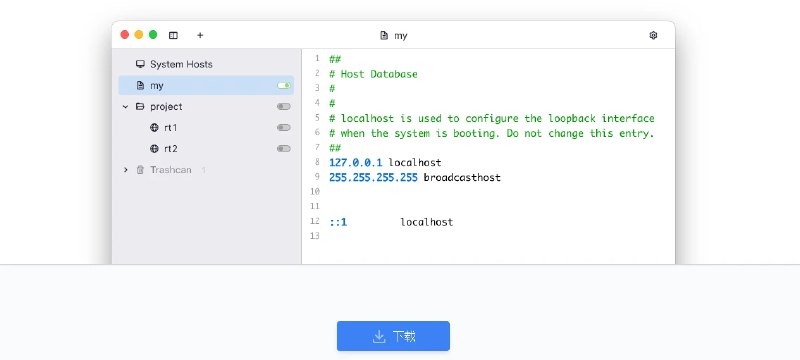Viewport: 800px width, 360px height.
Task: Click line number 13 in the gutter
Action: (315, 236)
